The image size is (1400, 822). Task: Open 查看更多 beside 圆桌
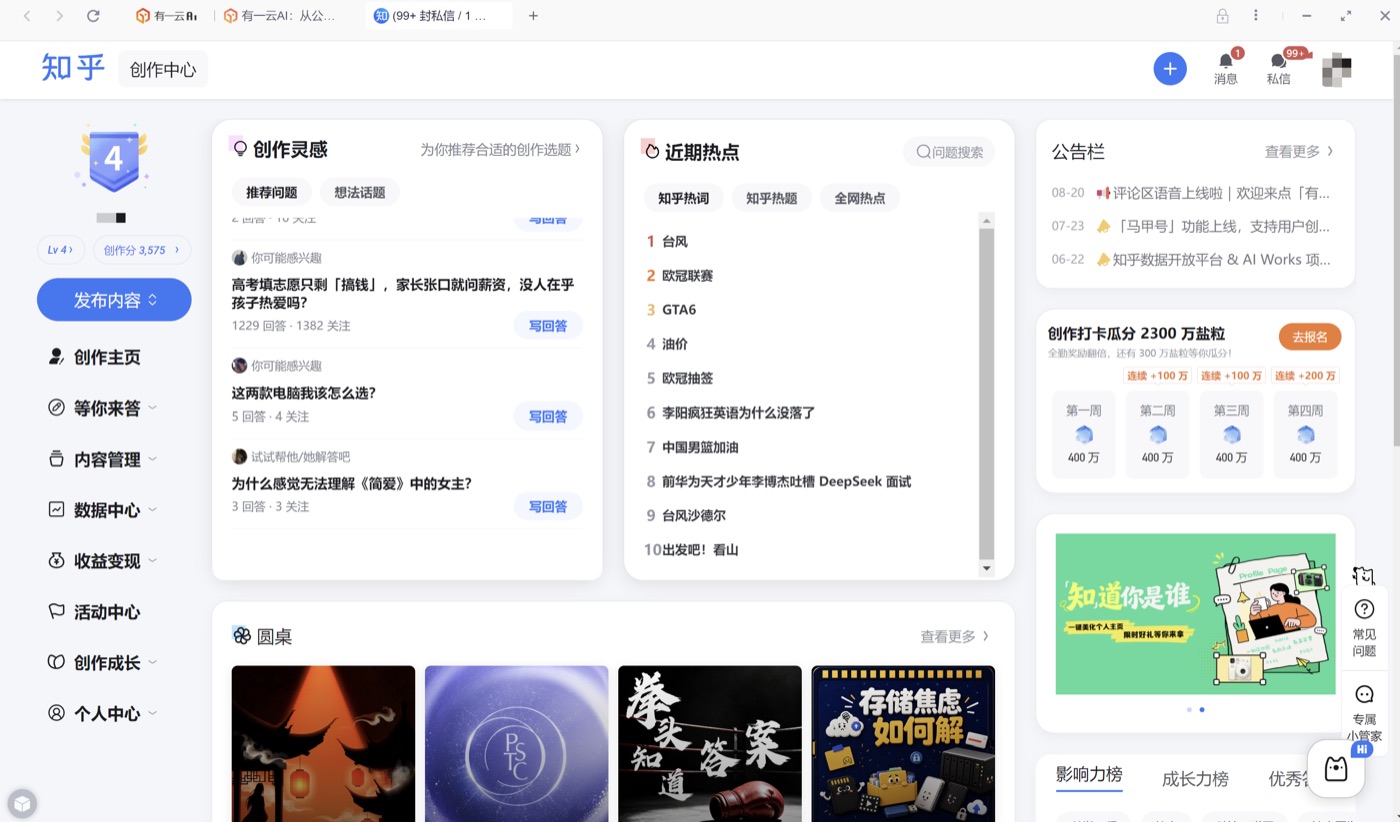[955, 636]
